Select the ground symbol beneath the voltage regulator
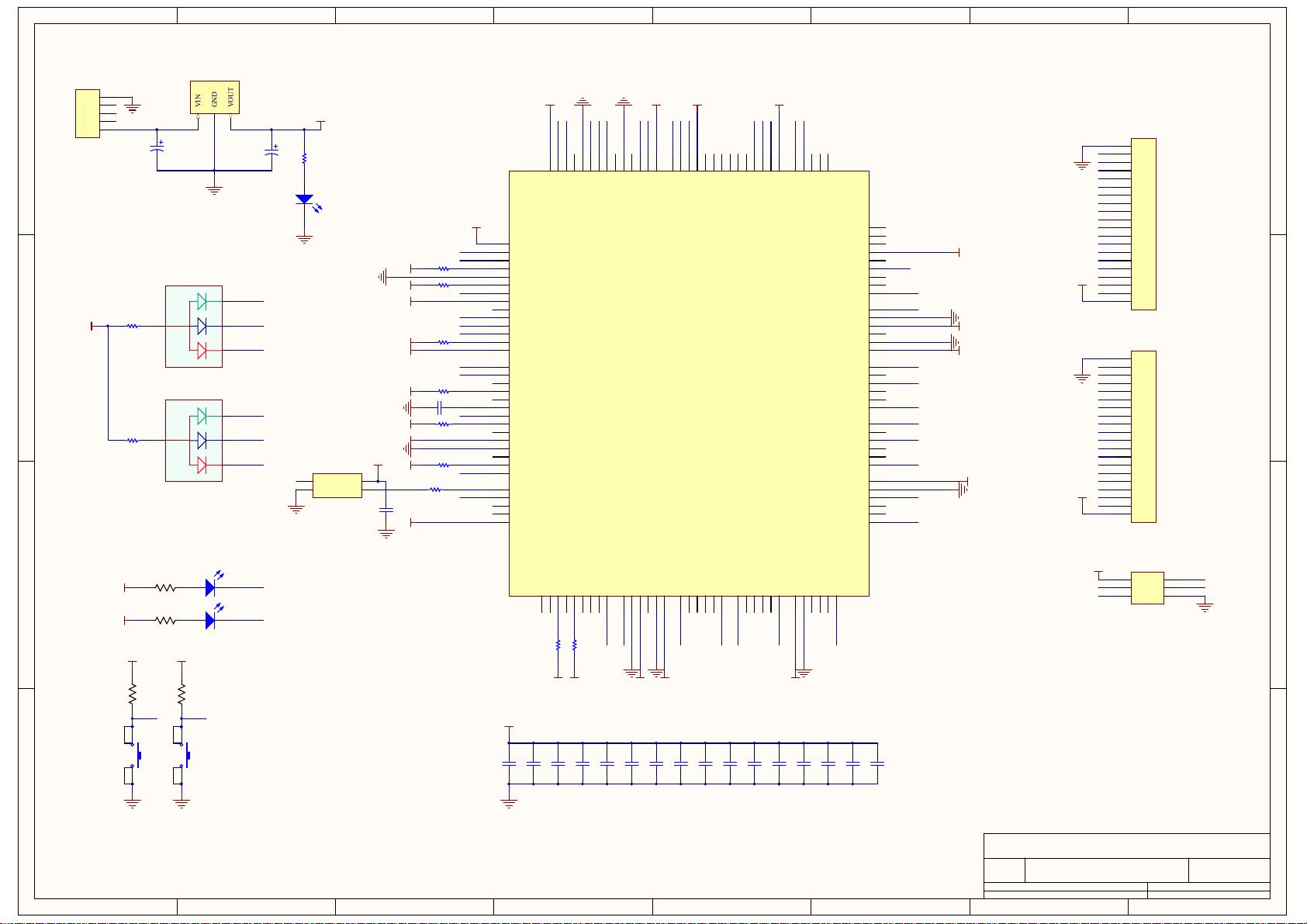This screenshot has width=1307, height=924. (214, 189)
